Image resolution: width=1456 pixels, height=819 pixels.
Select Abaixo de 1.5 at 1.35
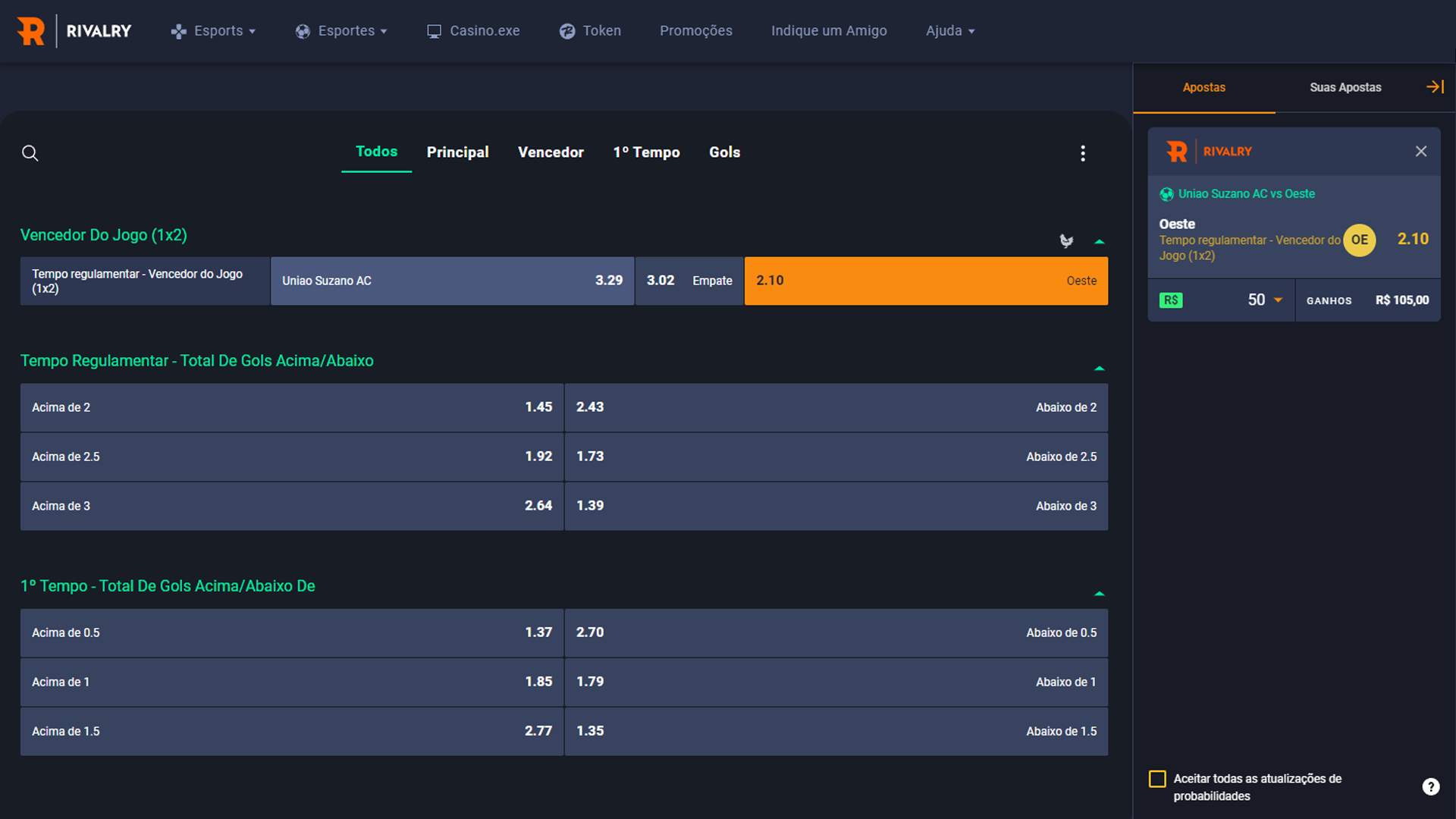point(836,731)
